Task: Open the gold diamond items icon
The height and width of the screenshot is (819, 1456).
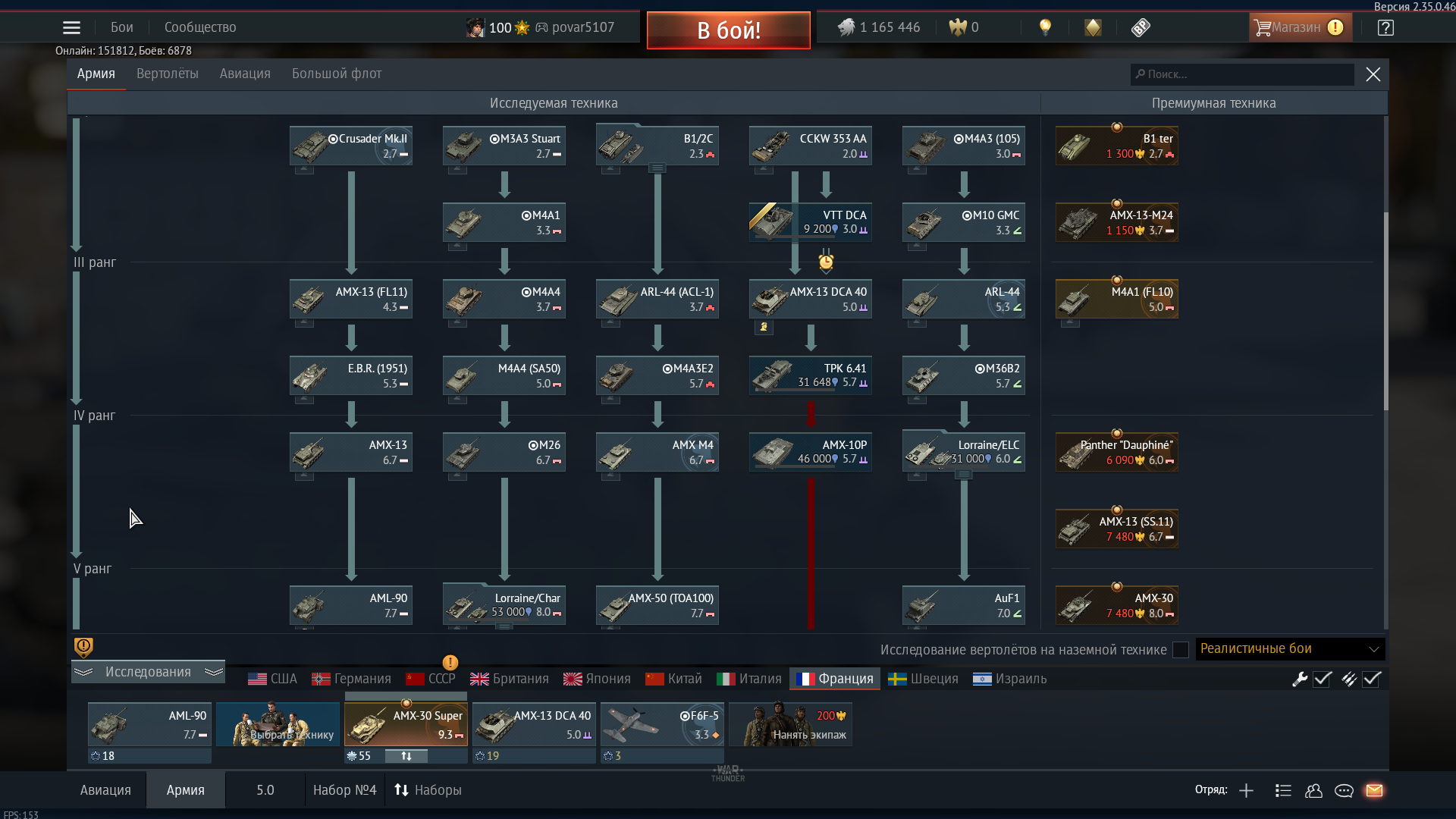Action: click(x=1093, y=27)
